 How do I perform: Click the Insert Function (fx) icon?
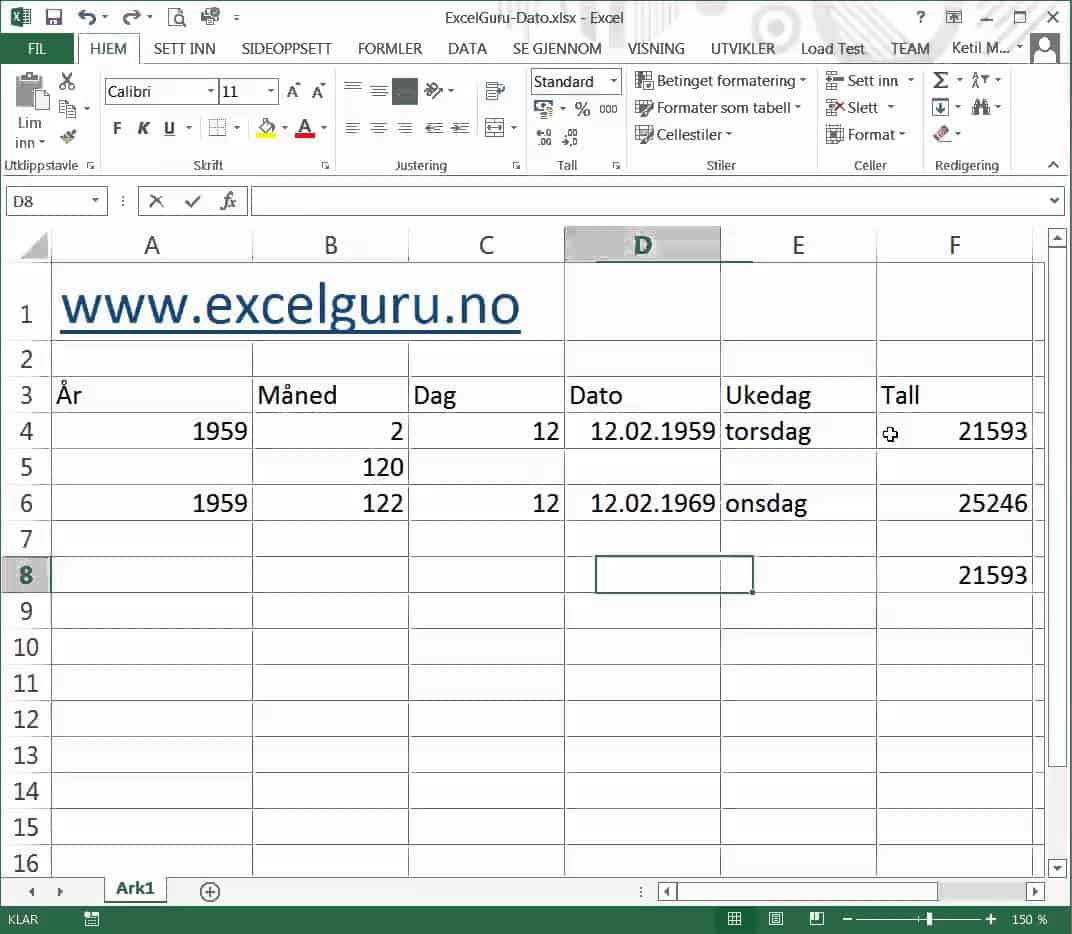[227, 201]
